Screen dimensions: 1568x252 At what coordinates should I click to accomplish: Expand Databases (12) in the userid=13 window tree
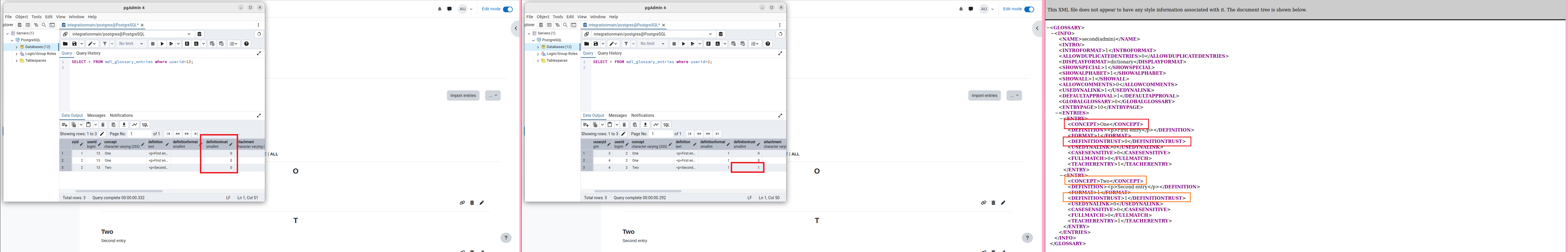point(16,47)
